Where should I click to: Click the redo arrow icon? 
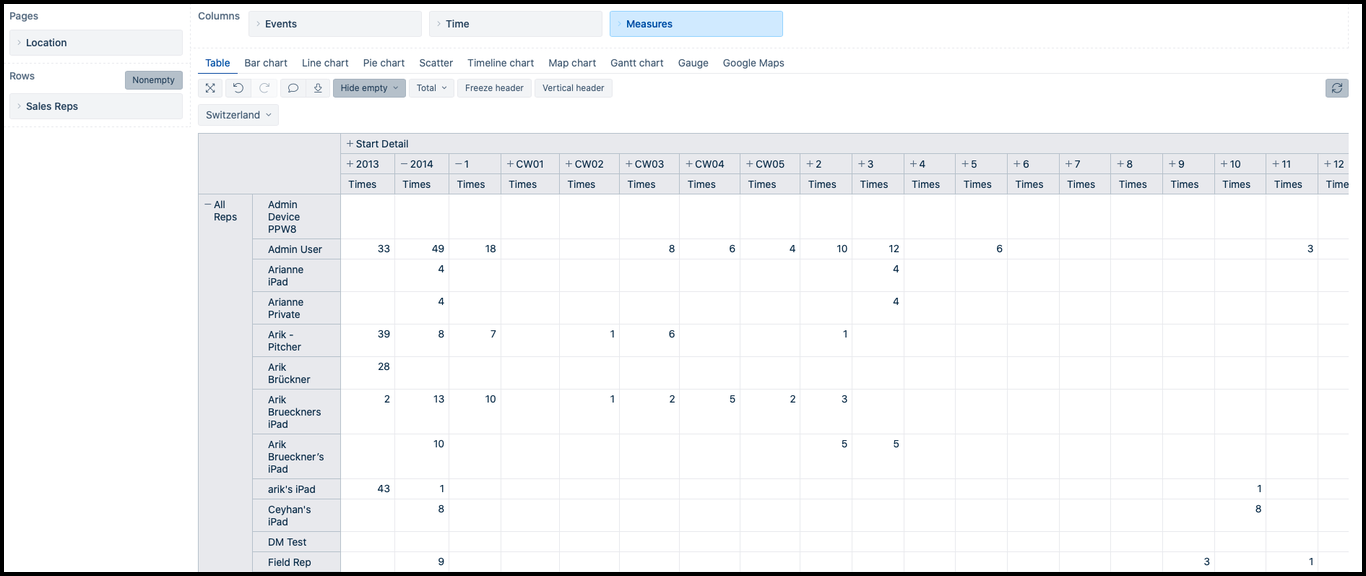[x=265, y=88]
